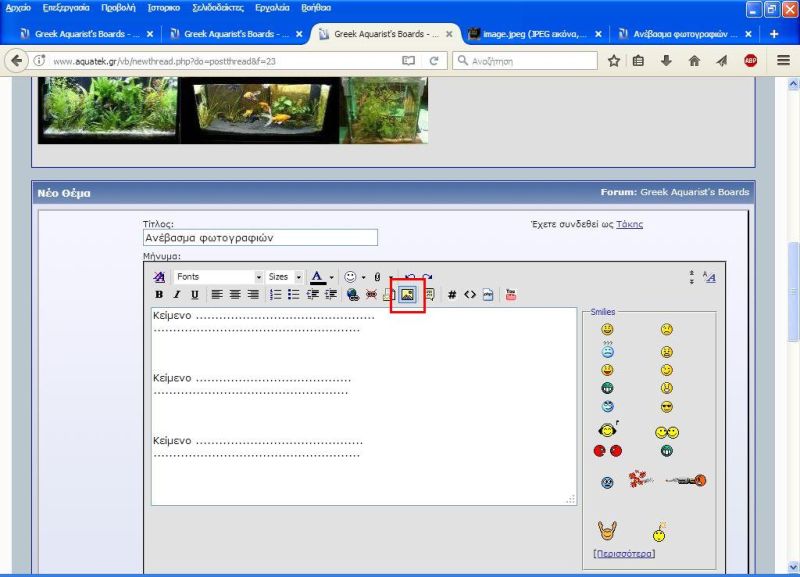Click the Τίτλος title input field
This screenshot has height=577, width=800.
click(260, 238)
